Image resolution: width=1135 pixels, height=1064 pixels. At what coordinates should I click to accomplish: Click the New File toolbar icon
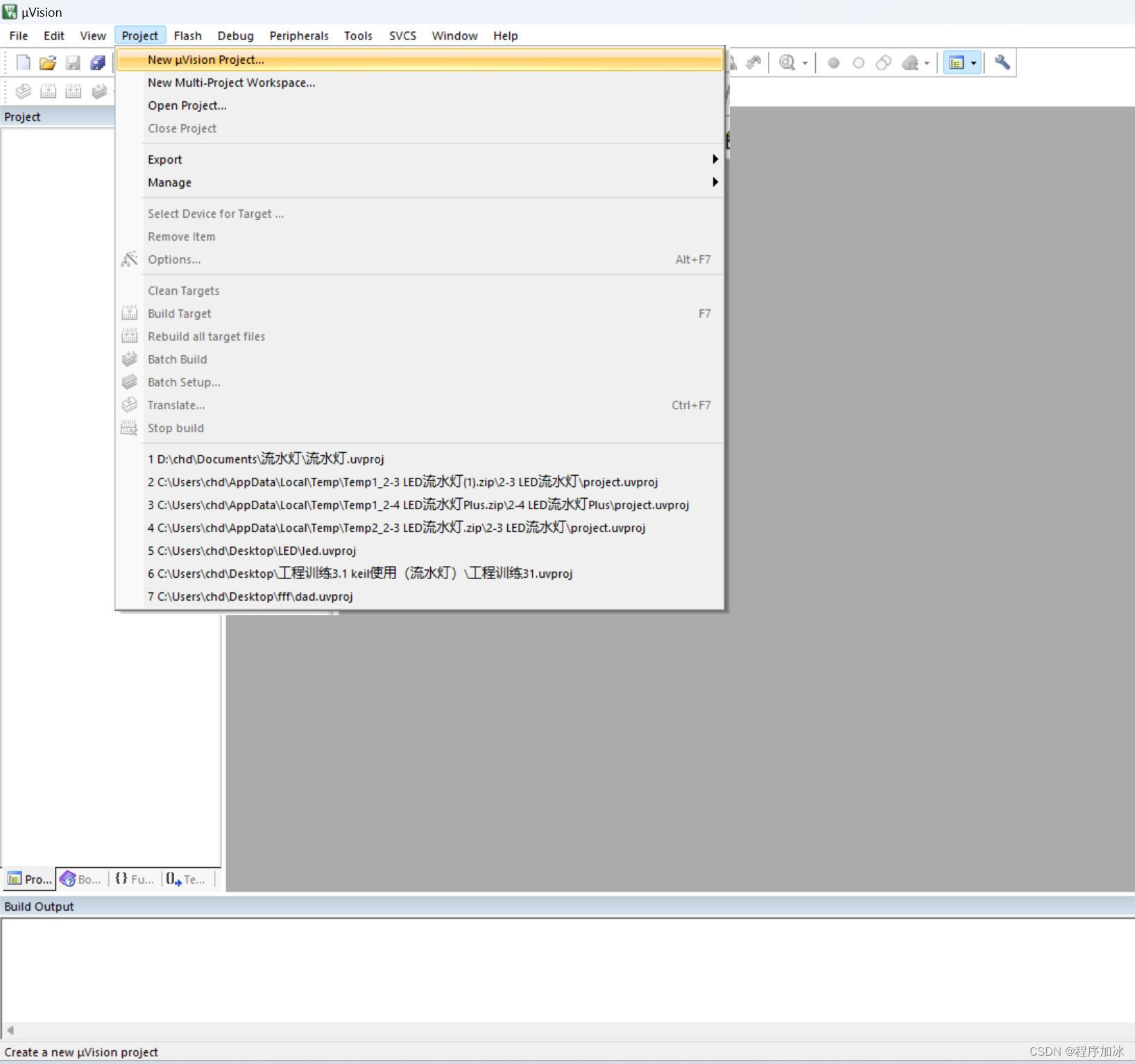[x=23, y=63]
